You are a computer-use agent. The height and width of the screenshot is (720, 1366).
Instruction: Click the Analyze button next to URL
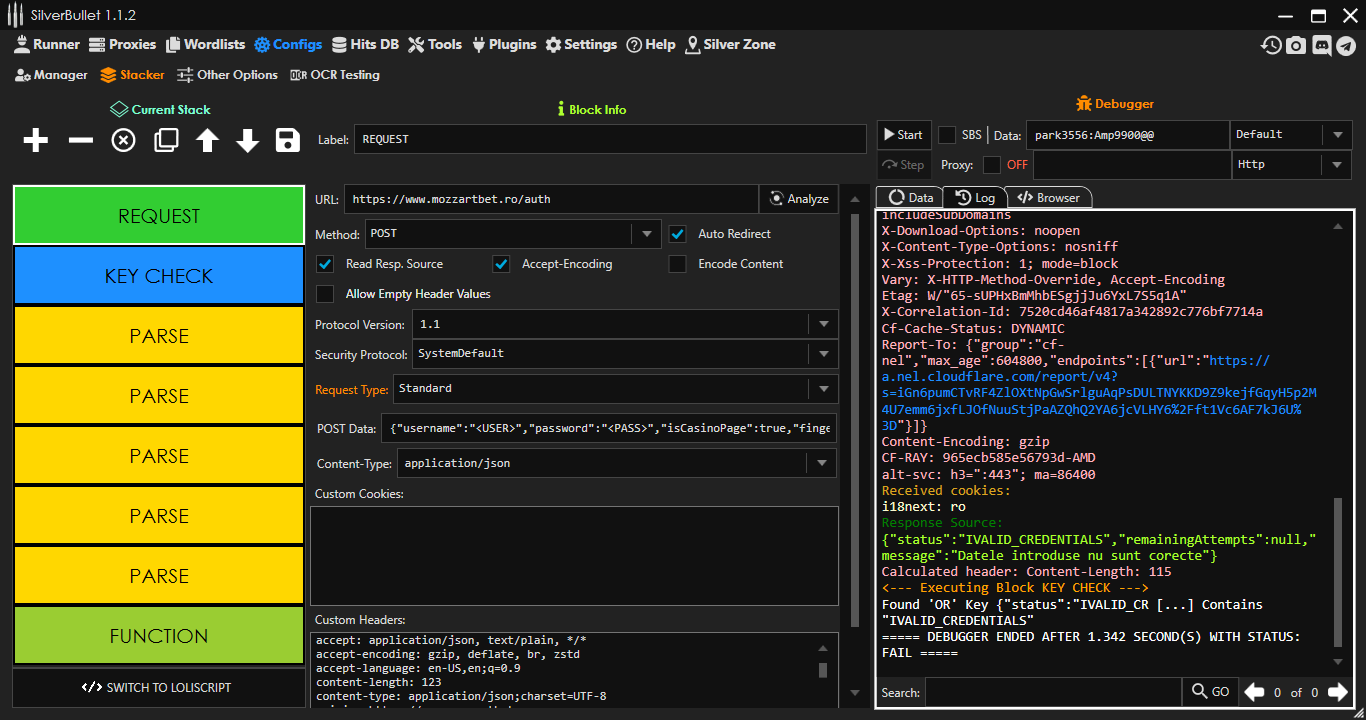799,199
